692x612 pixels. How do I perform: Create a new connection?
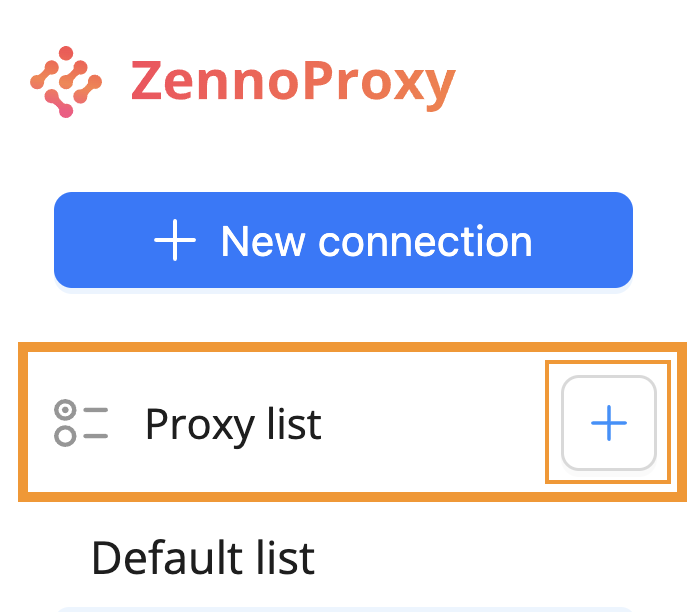[x=343, y=240]
